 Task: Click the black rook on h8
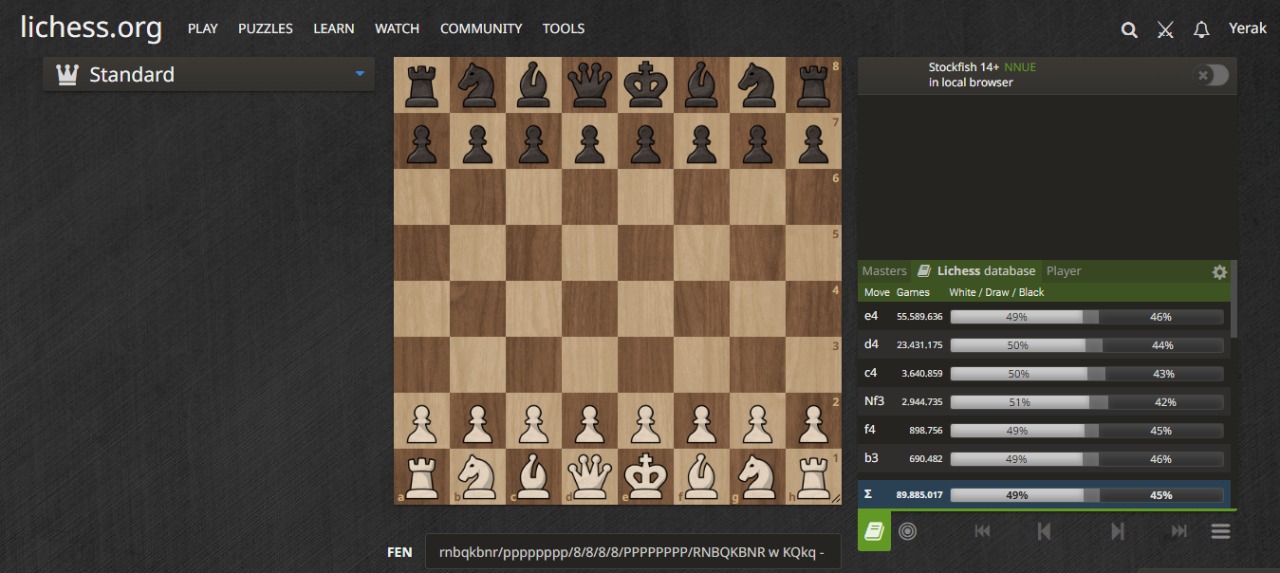[x=814, y=85]
